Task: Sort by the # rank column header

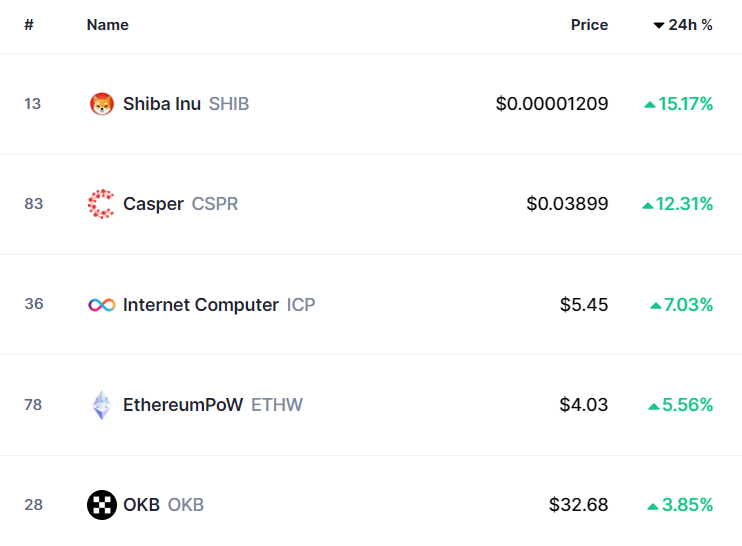Action: pos(29,25)
